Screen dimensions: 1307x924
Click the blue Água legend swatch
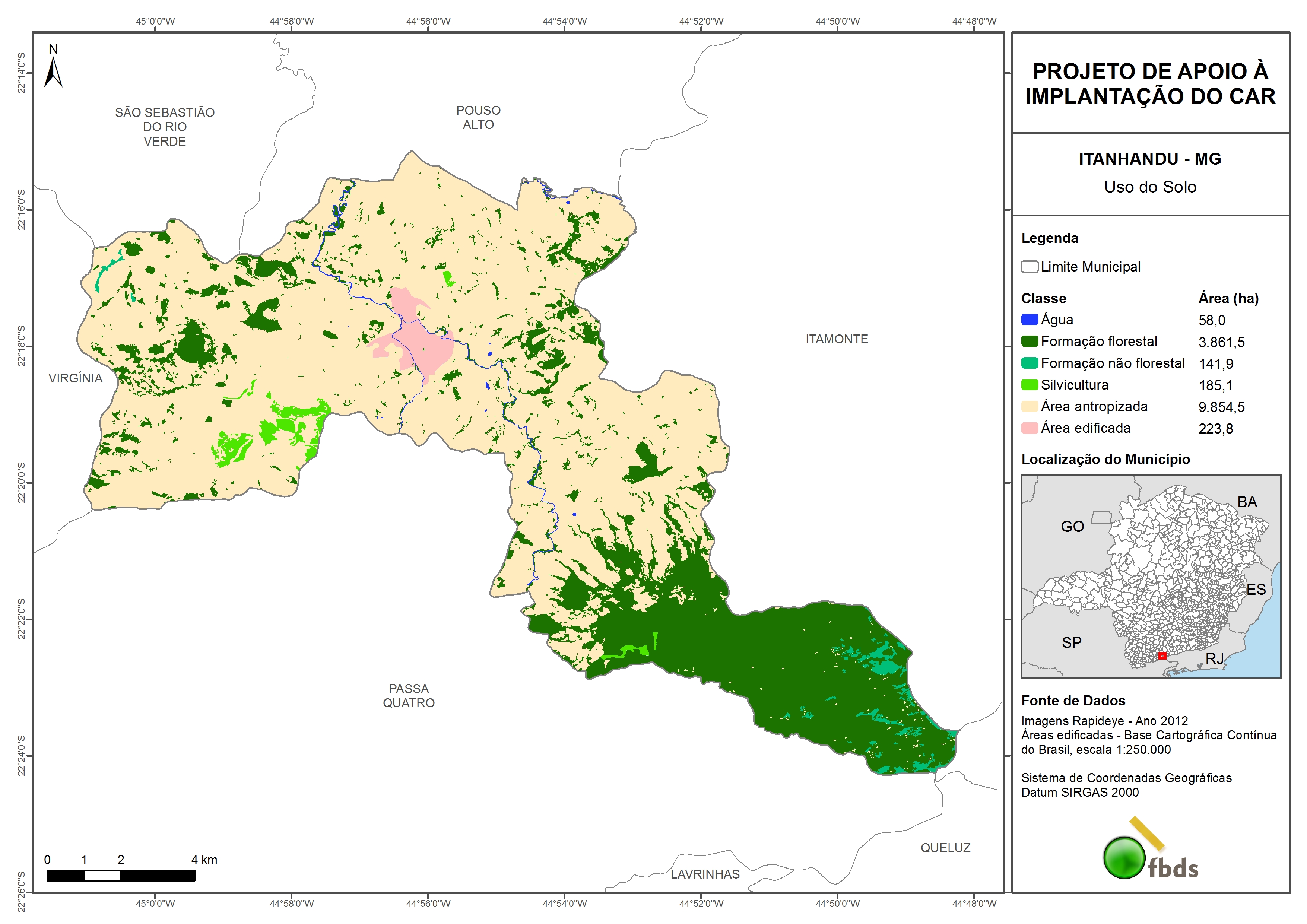[1029, 320]
